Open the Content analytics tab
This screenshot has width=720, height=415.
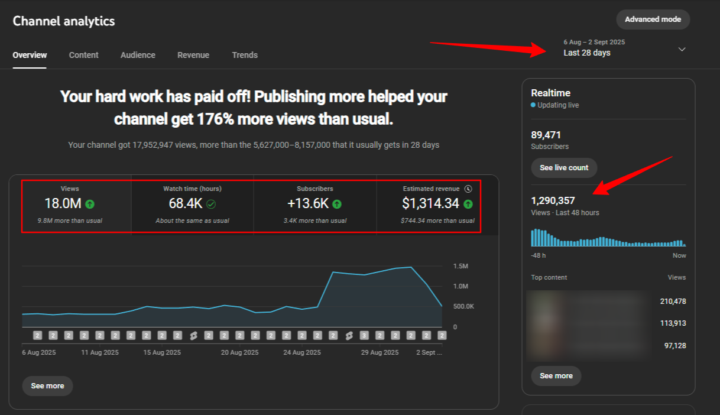[x=84, y=55]
